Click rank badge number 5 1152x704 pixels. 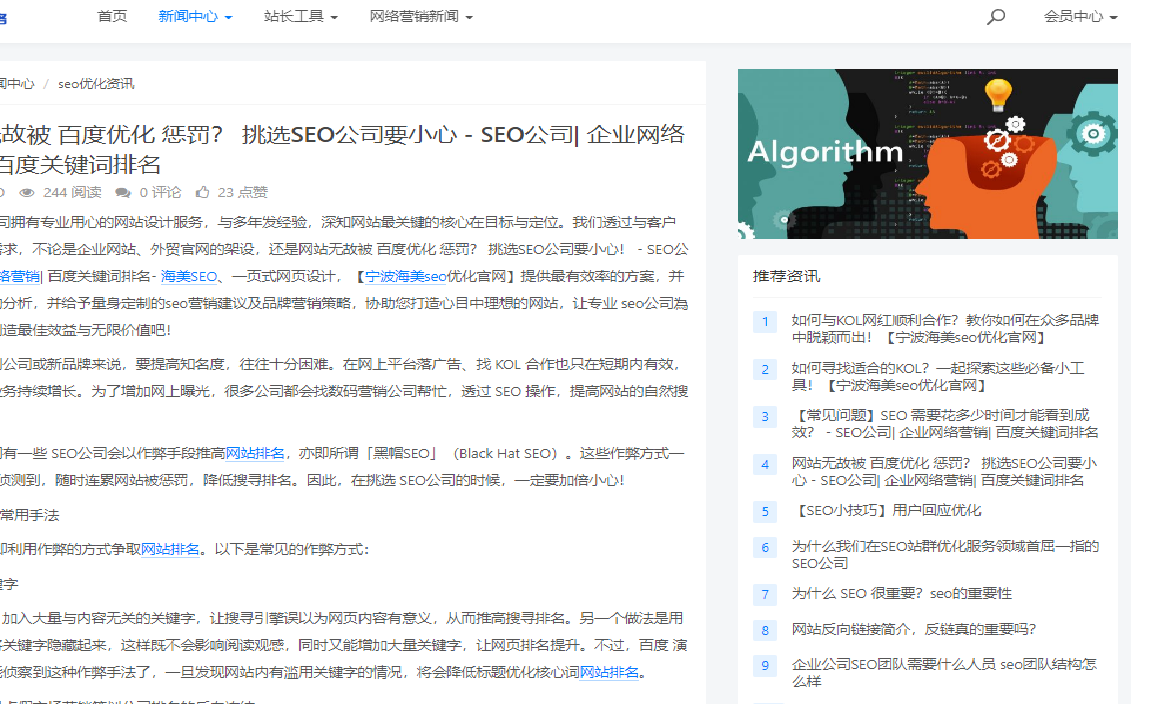tap(765, 512)
